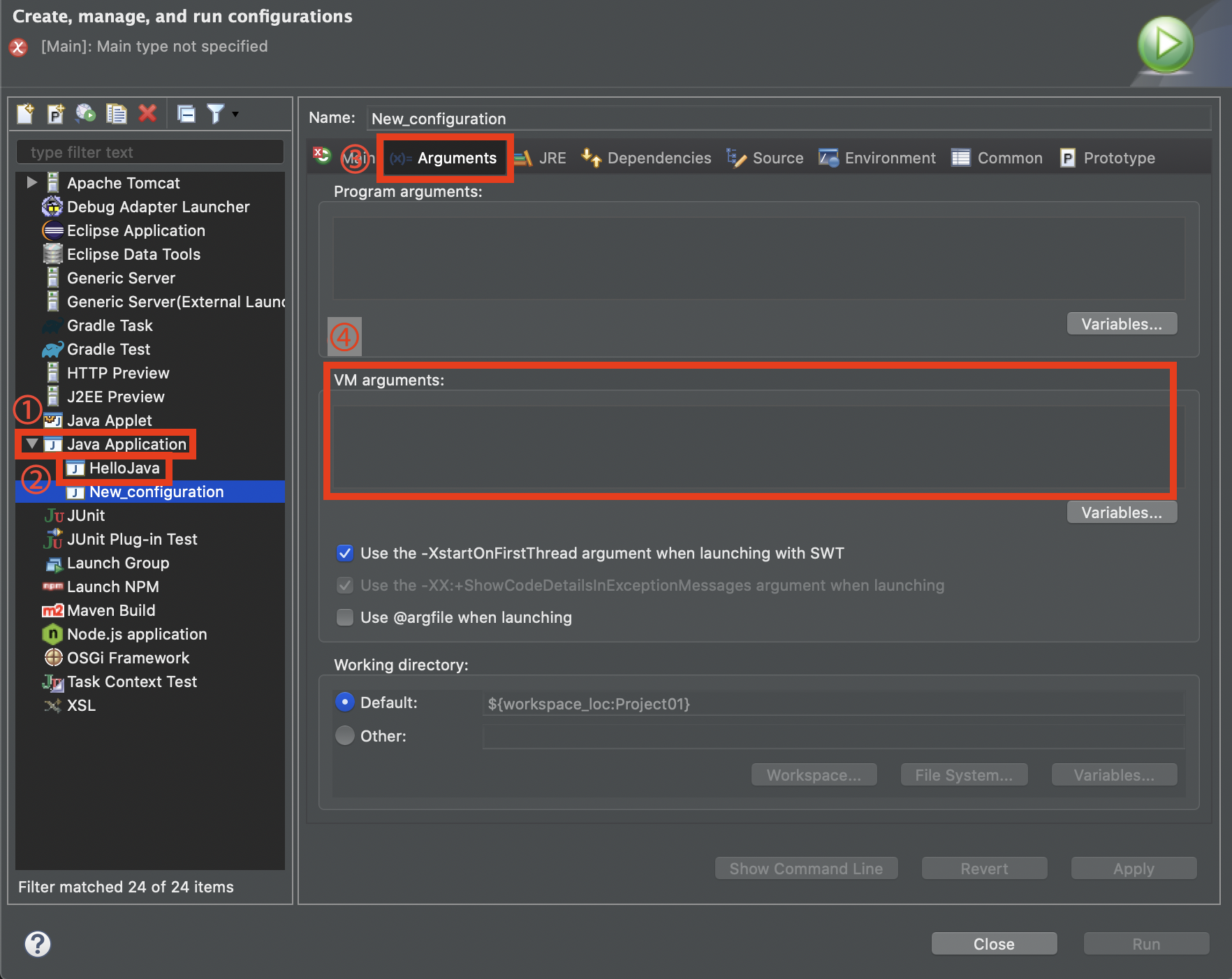Click the green run arrow graphic

[1165, 45]
